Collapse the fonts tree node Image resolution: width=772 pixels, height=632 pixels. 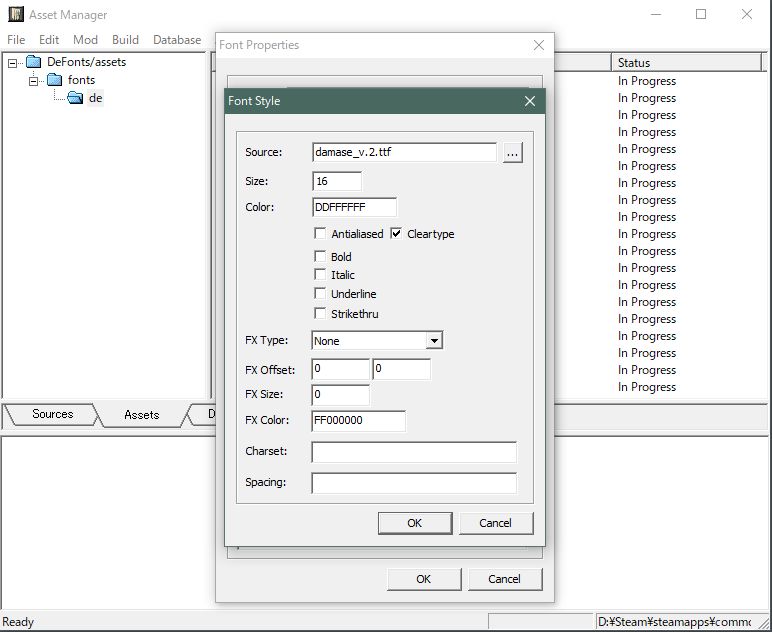tap(33, 80)
